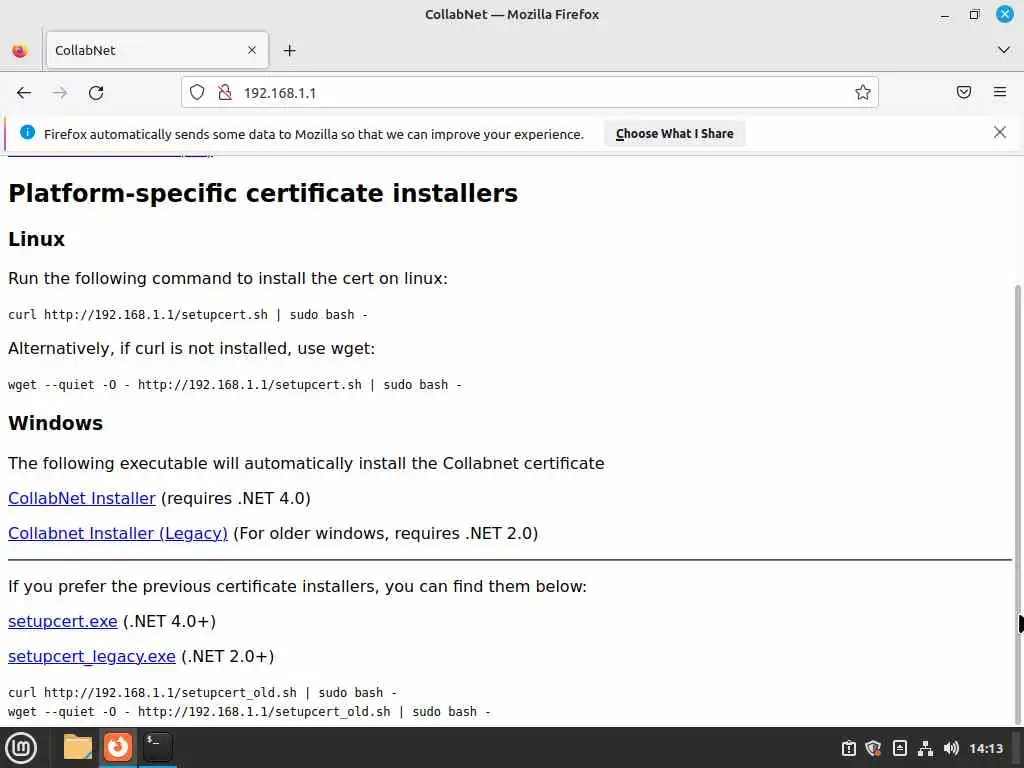The height and width of the screenshot is (768, 1024).
Task: Click the forward navigation arrow
Action: pos(60,93)
